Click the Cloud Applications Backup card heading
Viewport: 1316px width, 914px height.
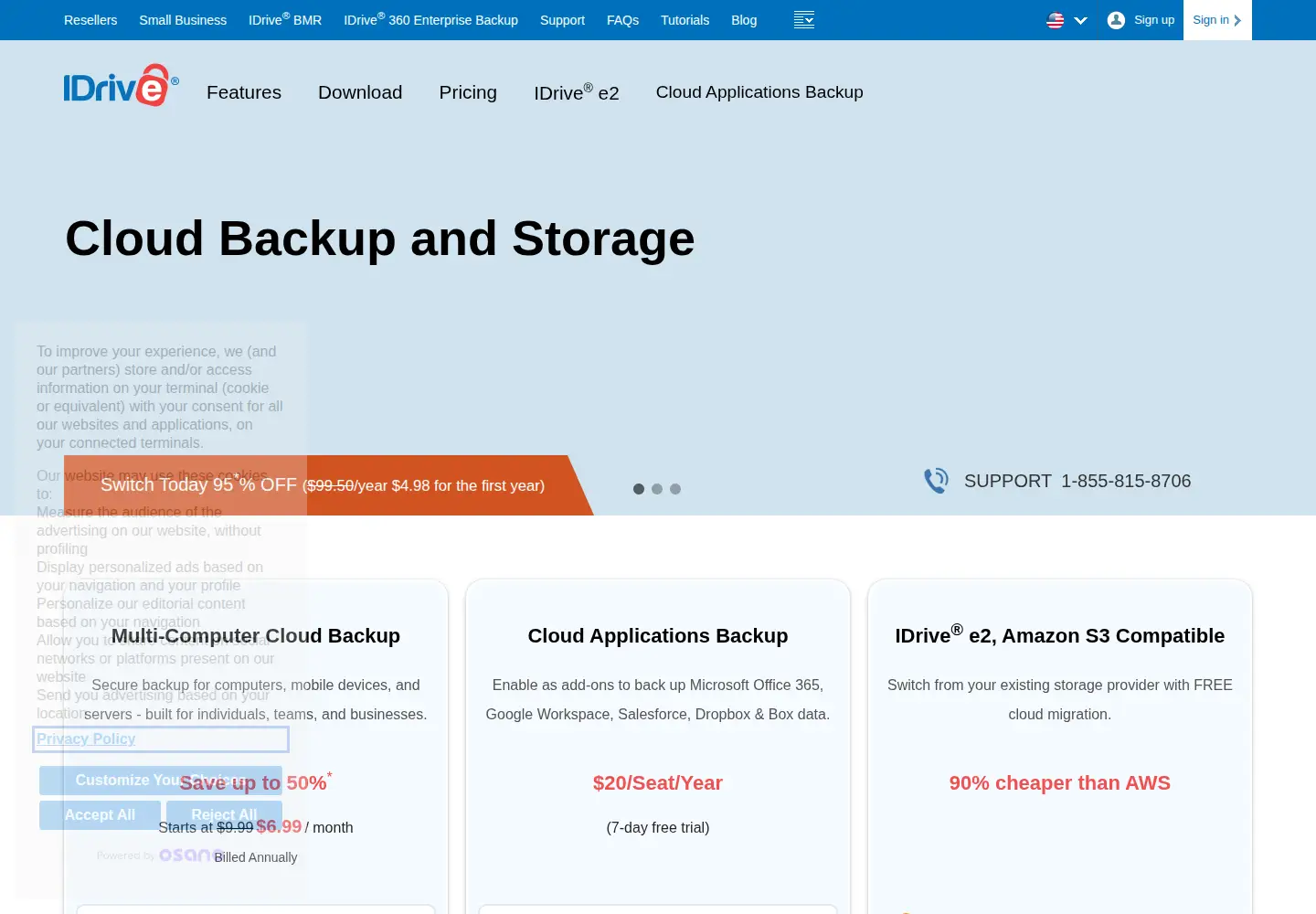658,636
